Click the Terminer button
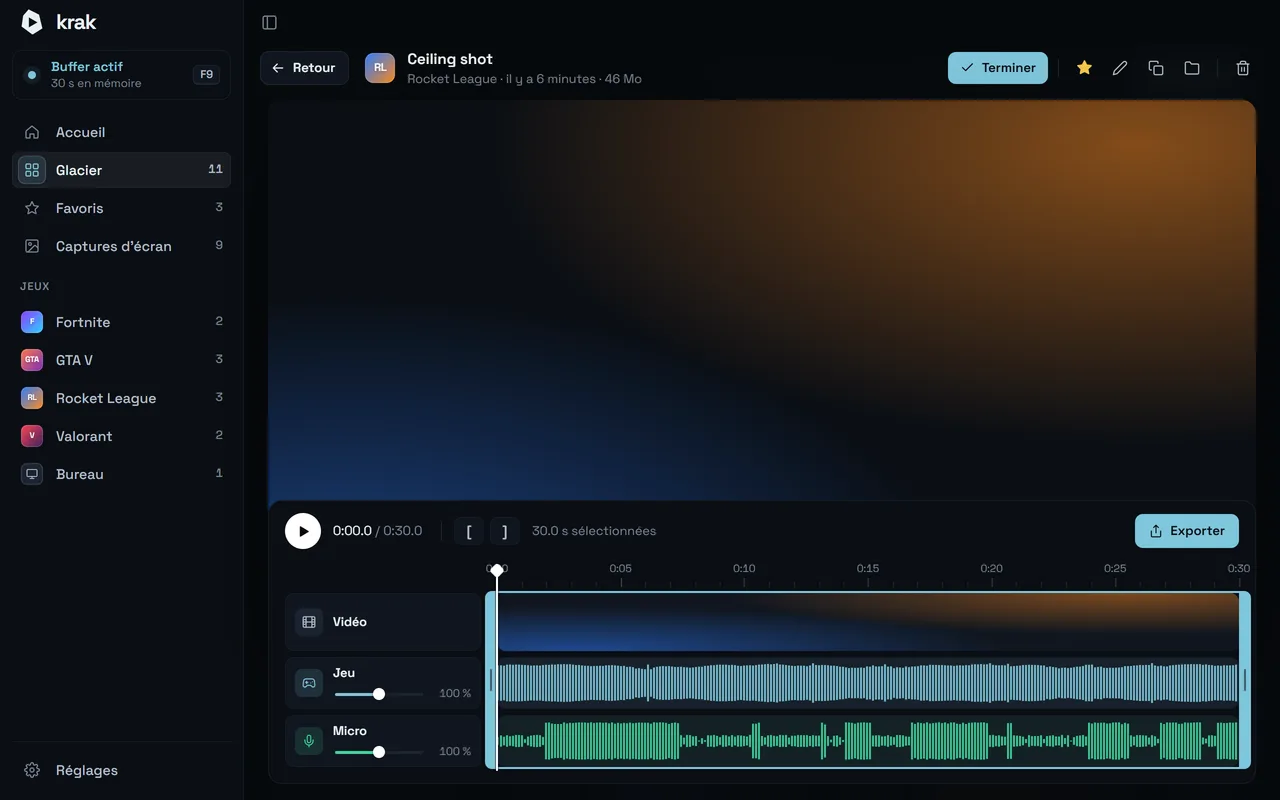Screen dimensions: 1280x800 (998, 68)
